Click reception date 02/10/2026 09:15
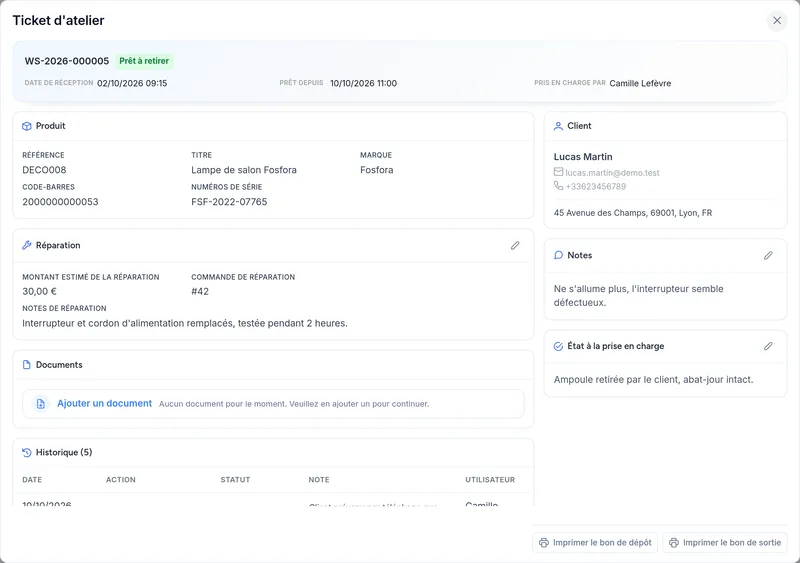This screenshot has width=800, height=563. pos(132,83)
